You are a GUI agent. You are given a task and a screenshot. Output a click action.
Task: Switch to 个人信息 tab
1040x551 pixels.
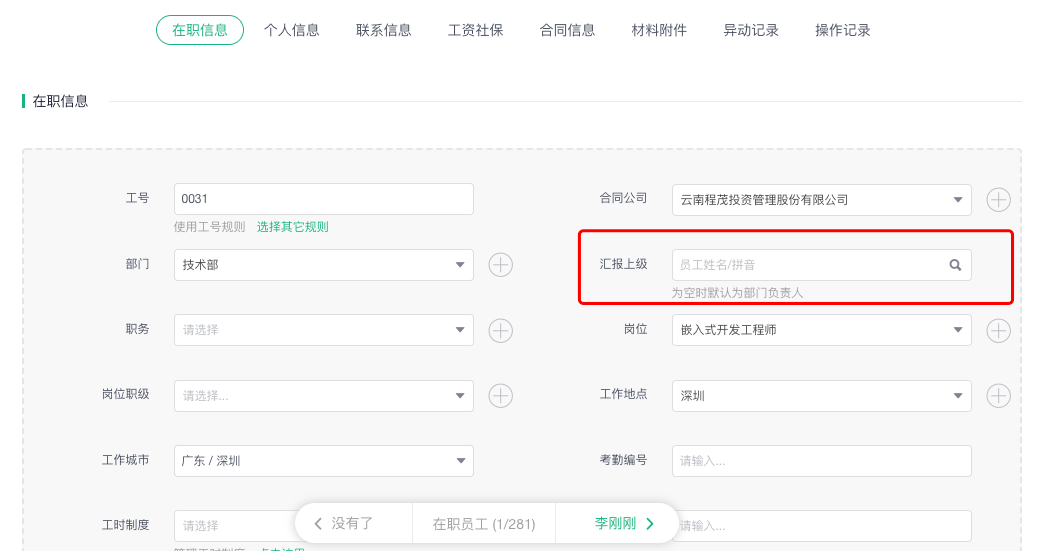(292, 31)
